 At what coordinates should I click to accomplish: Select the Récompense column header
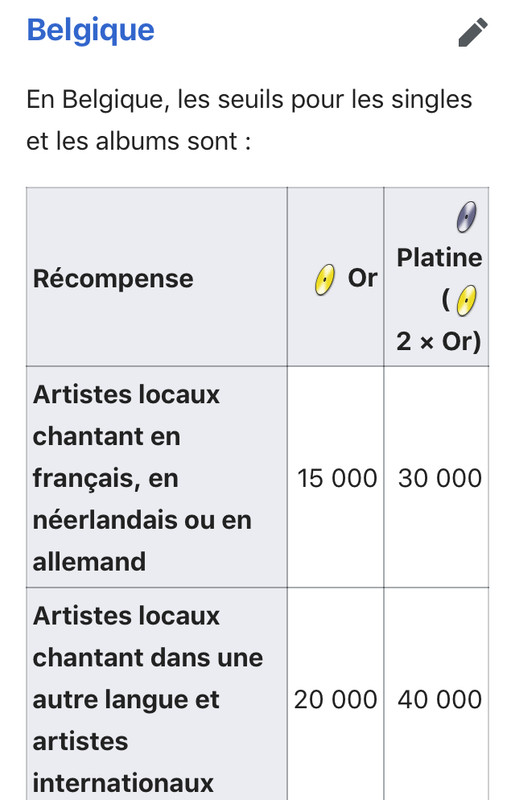coord(113,279)
